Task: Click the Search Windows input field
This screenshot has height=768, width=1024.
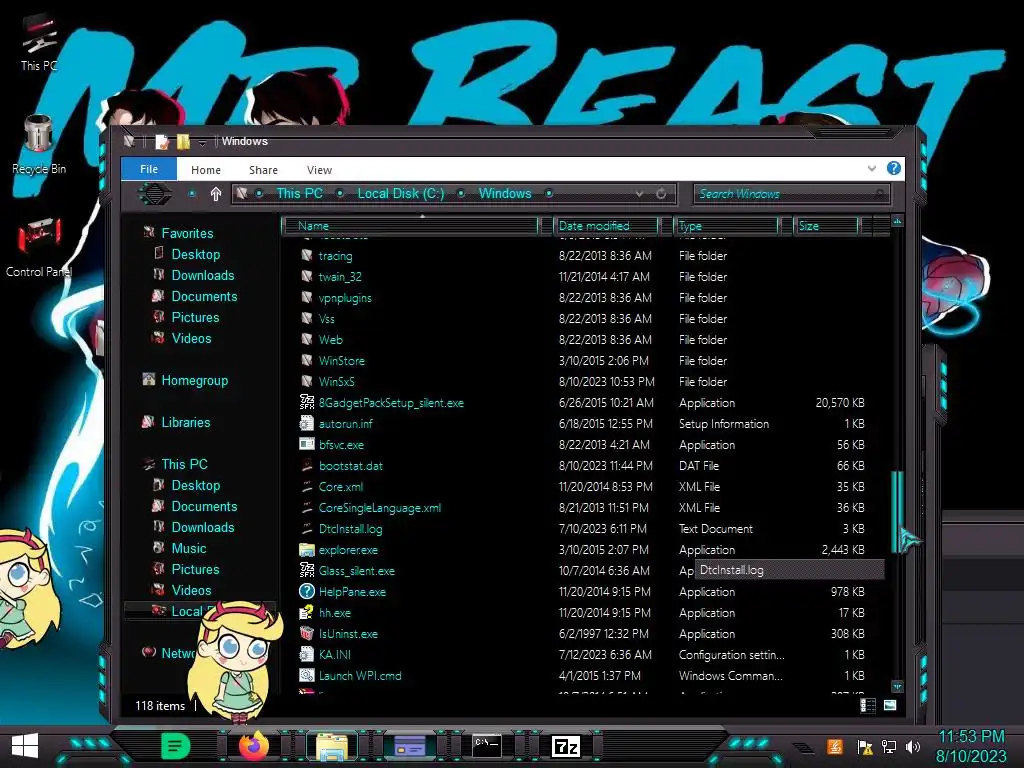Action: pos(792,194)
